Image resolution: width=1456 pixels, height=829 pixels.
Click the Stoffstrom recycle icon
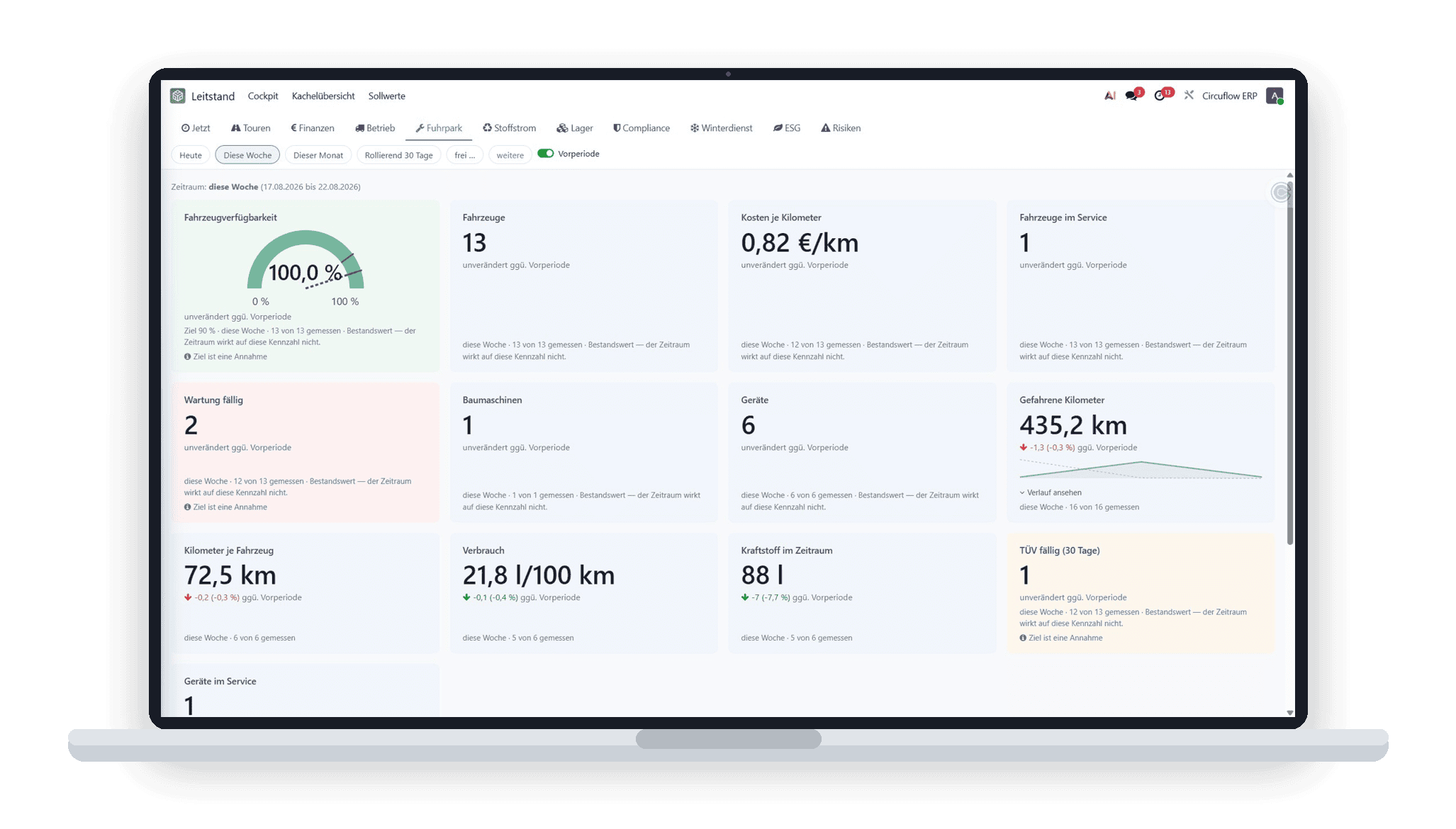487,128
